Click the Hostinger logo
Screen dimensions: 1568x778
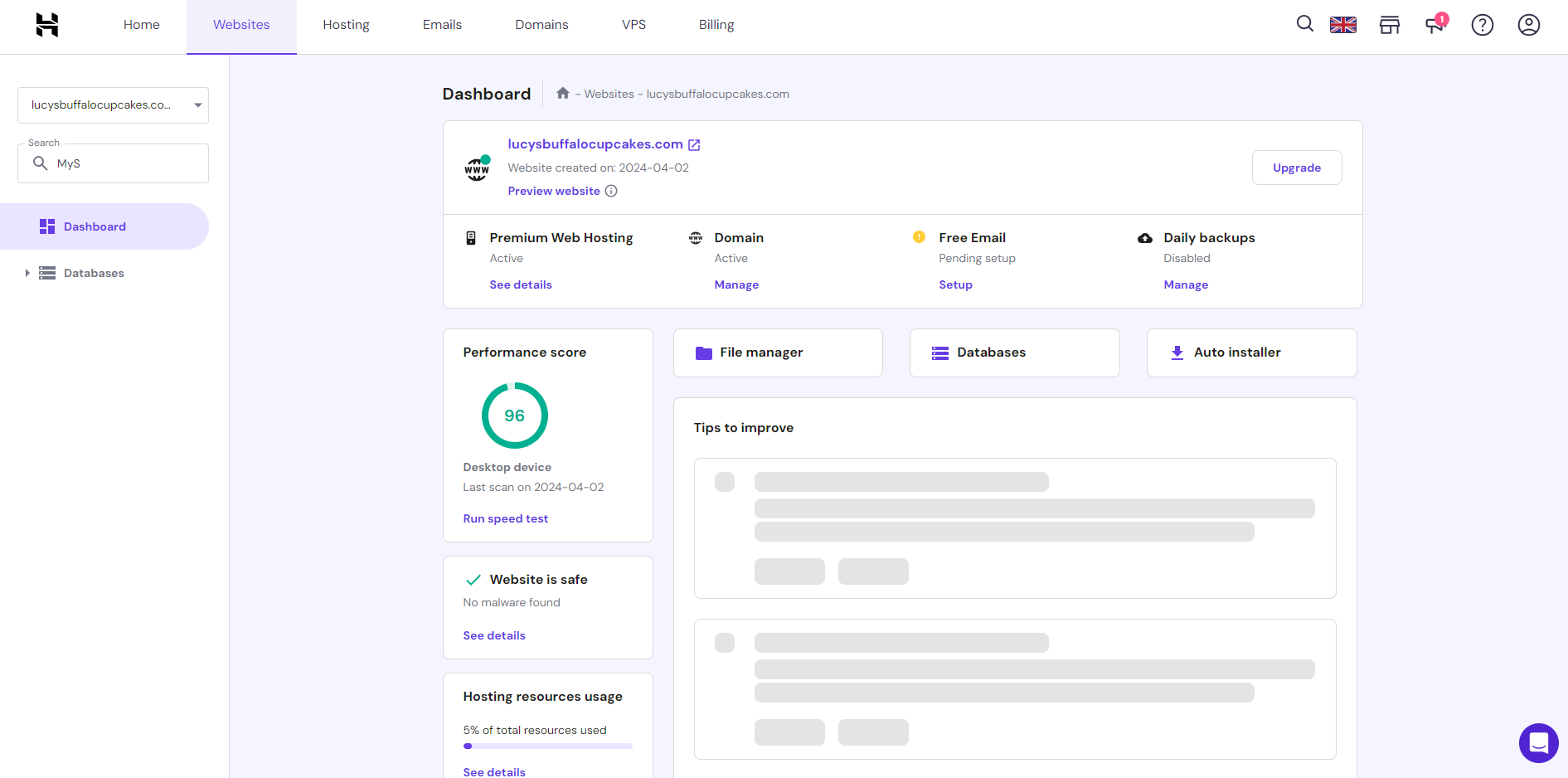(x=47, y=25)
